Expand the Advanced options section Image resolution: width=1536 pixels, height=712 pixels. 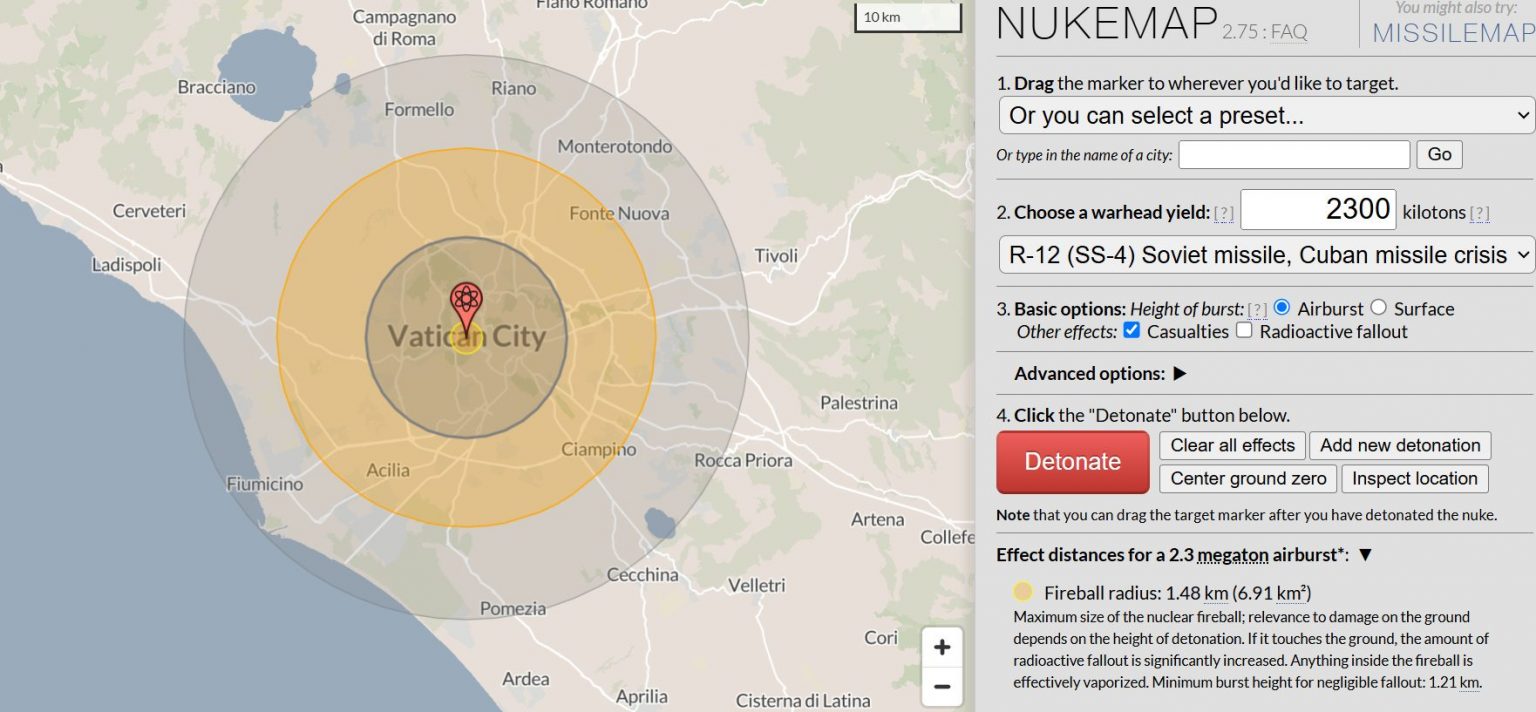point(1179,374)
